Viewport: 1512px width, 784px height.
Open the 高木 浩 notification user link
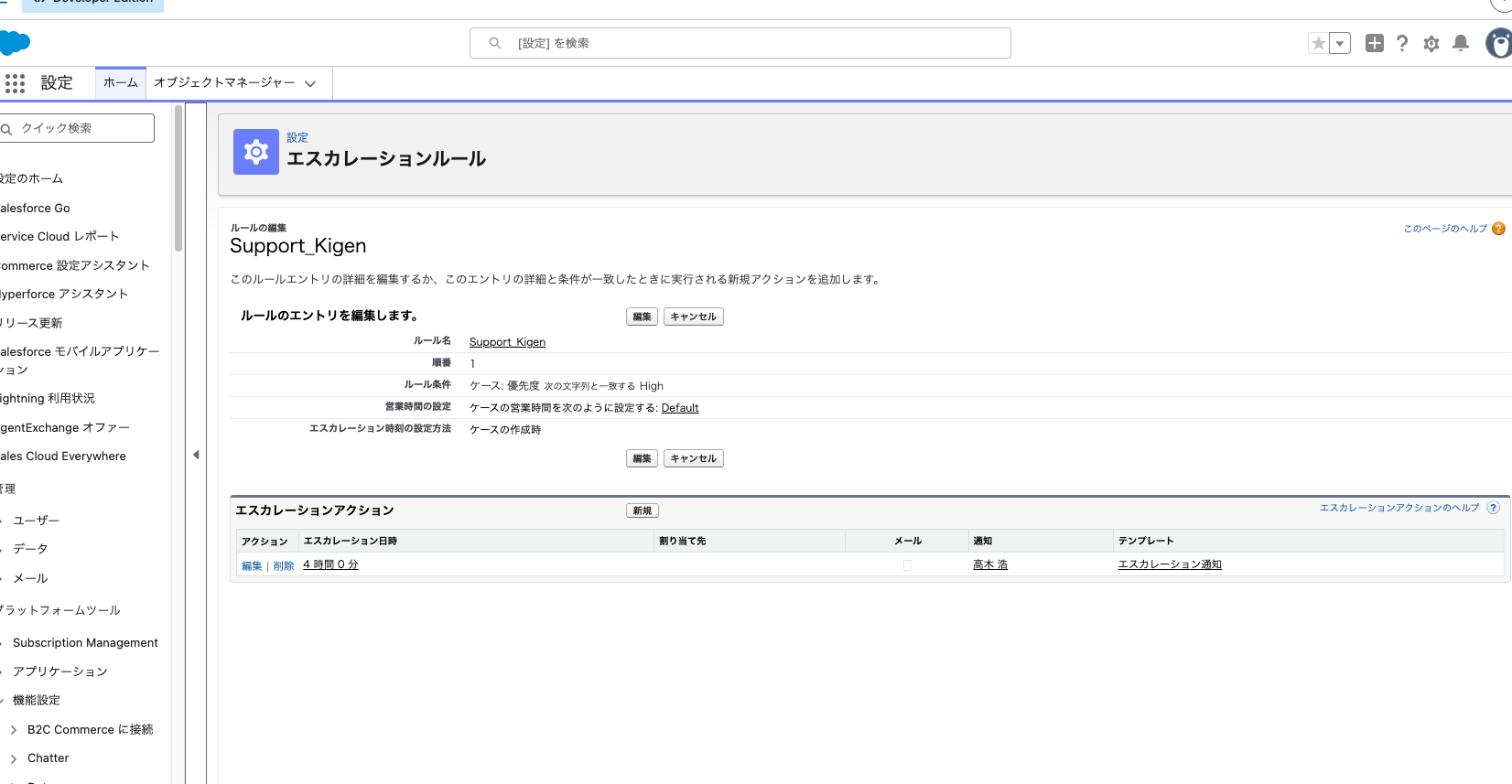990,565
